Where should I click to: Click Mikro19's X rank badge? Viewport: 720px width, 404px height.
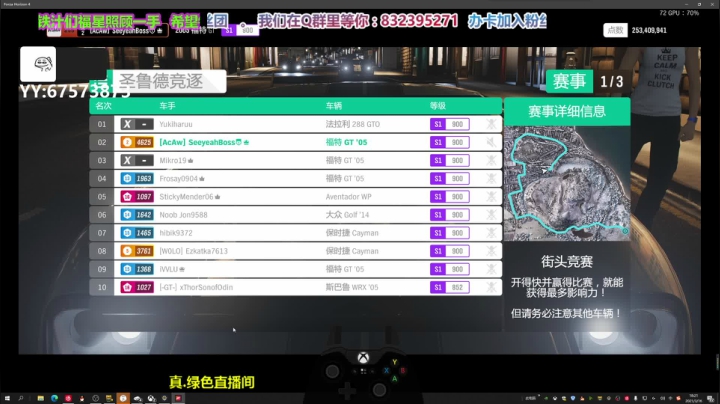pyautogui.click(x=137, y=160)
